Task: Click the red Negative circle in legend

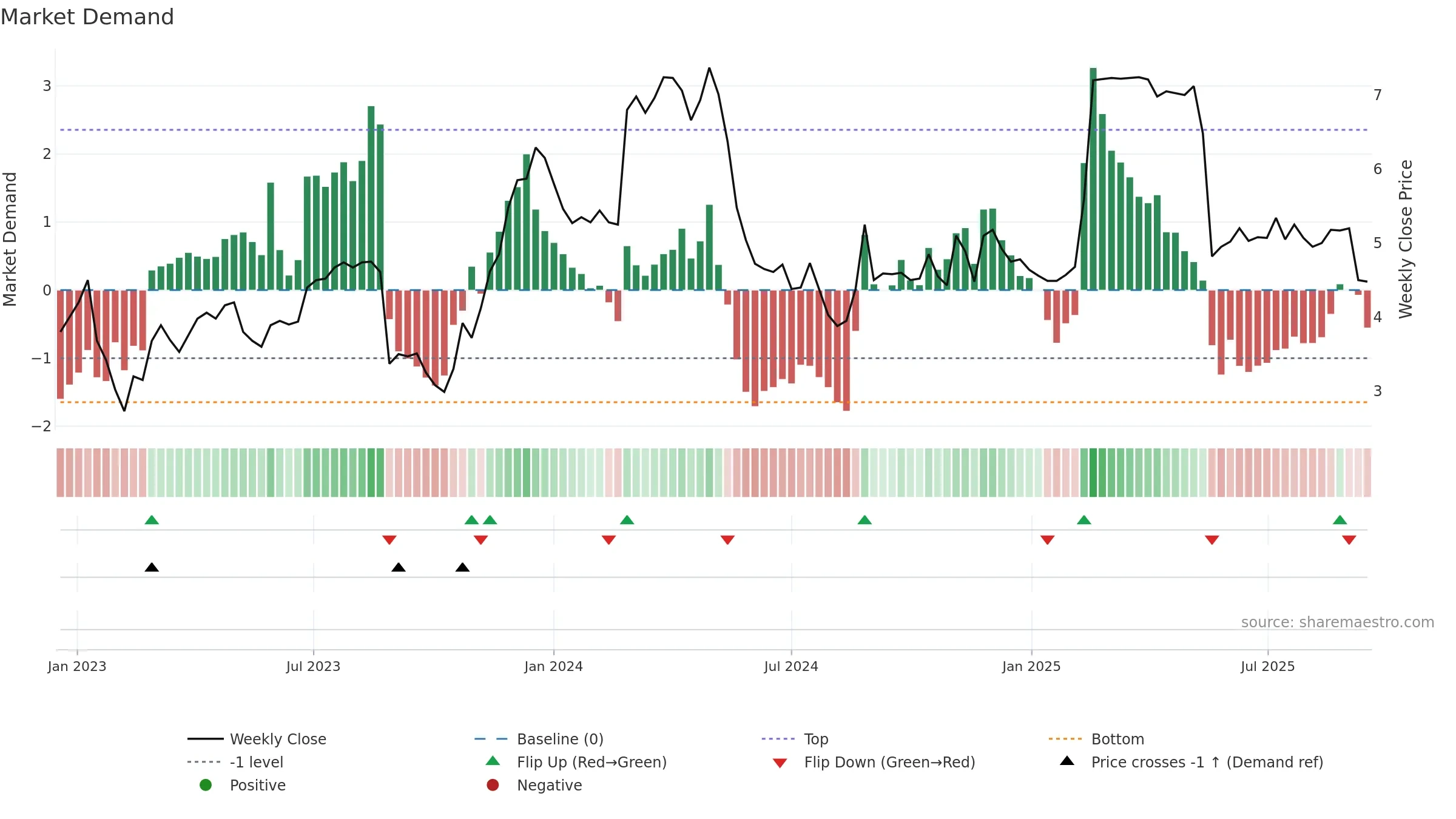Action: click(x=493, y=785)
